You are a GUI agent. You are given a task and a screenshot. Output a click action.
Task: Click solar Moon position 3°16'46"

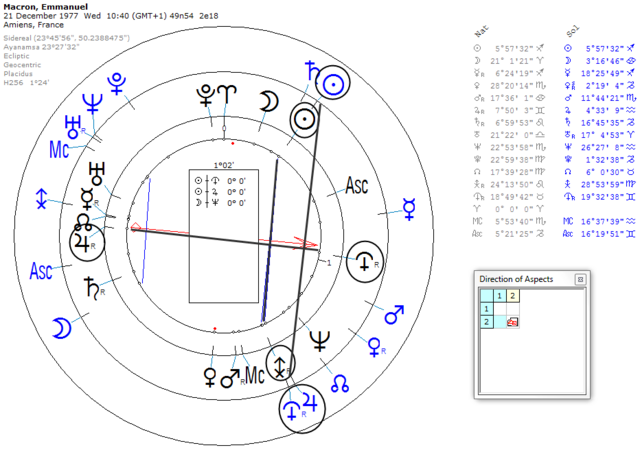(605, 61)
